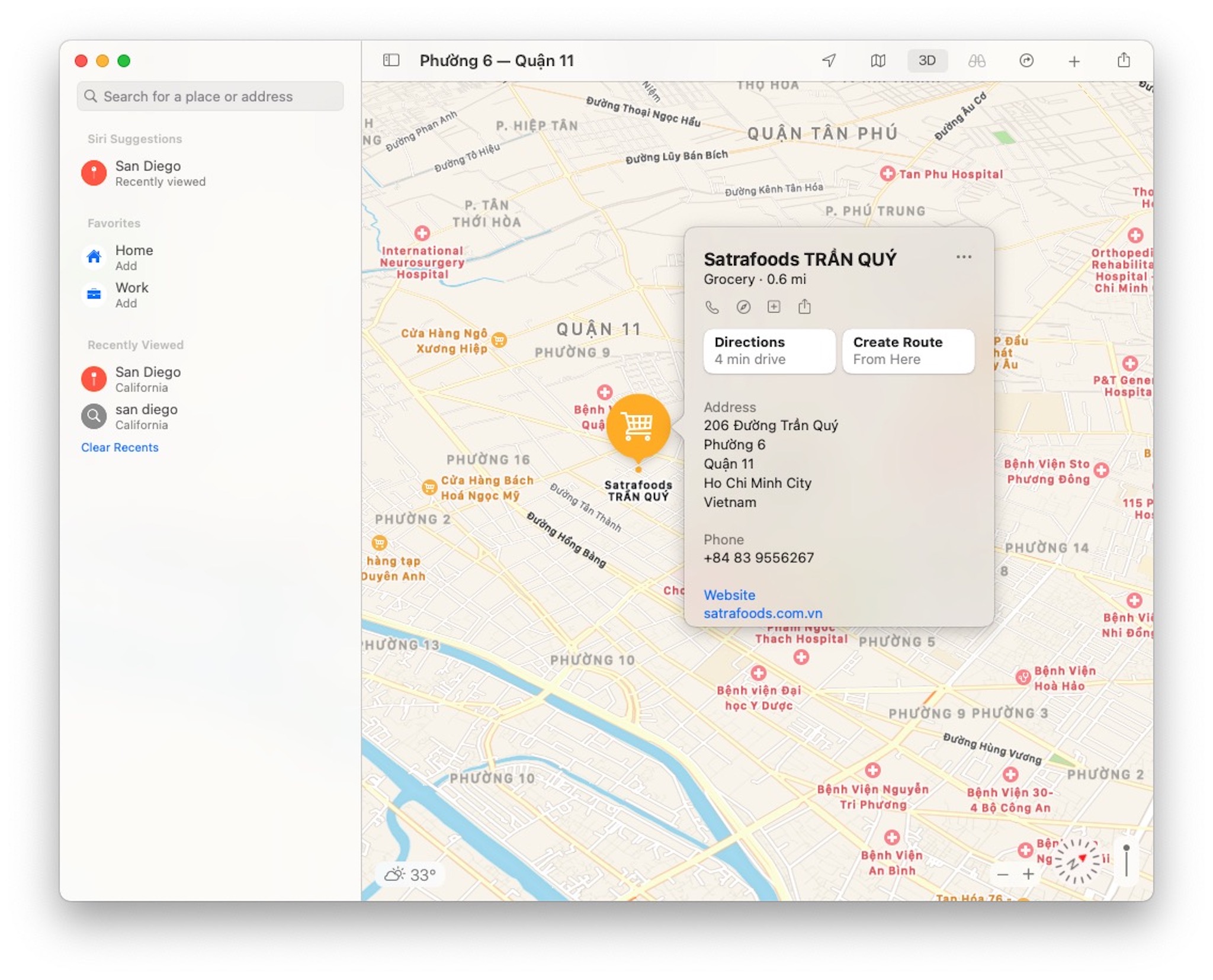1213x980 pixels.
Task: Click the phone number +84 83 9556267
Action: click(x=759, y=557)
